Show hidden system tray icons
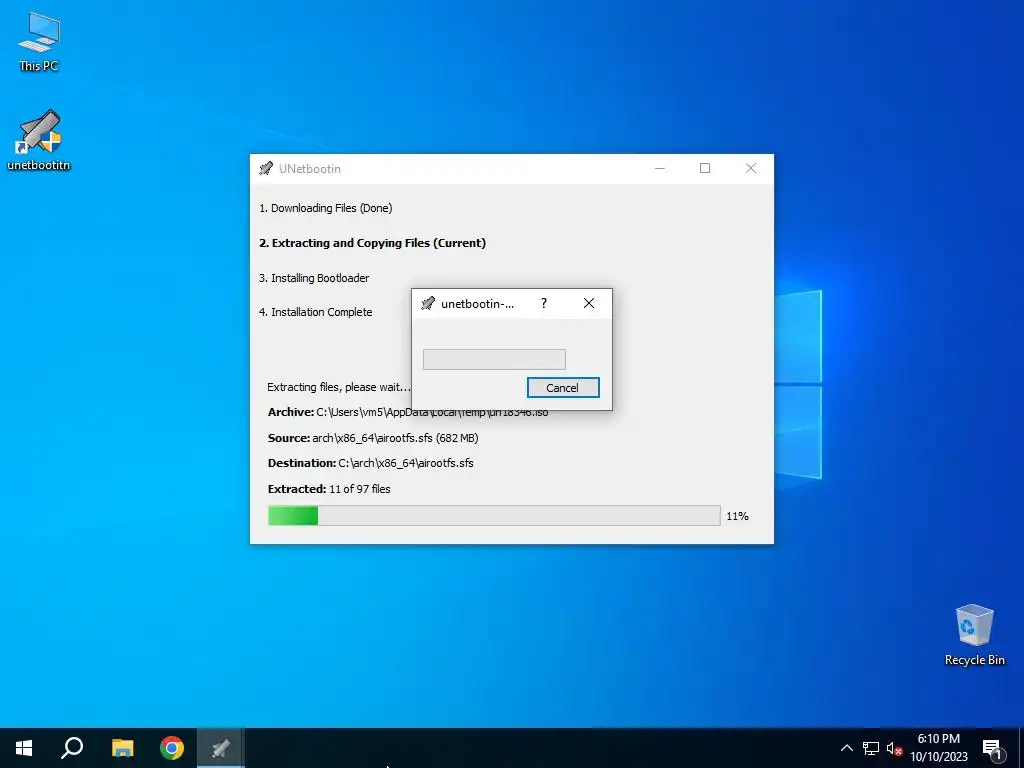 pos(846,748)
